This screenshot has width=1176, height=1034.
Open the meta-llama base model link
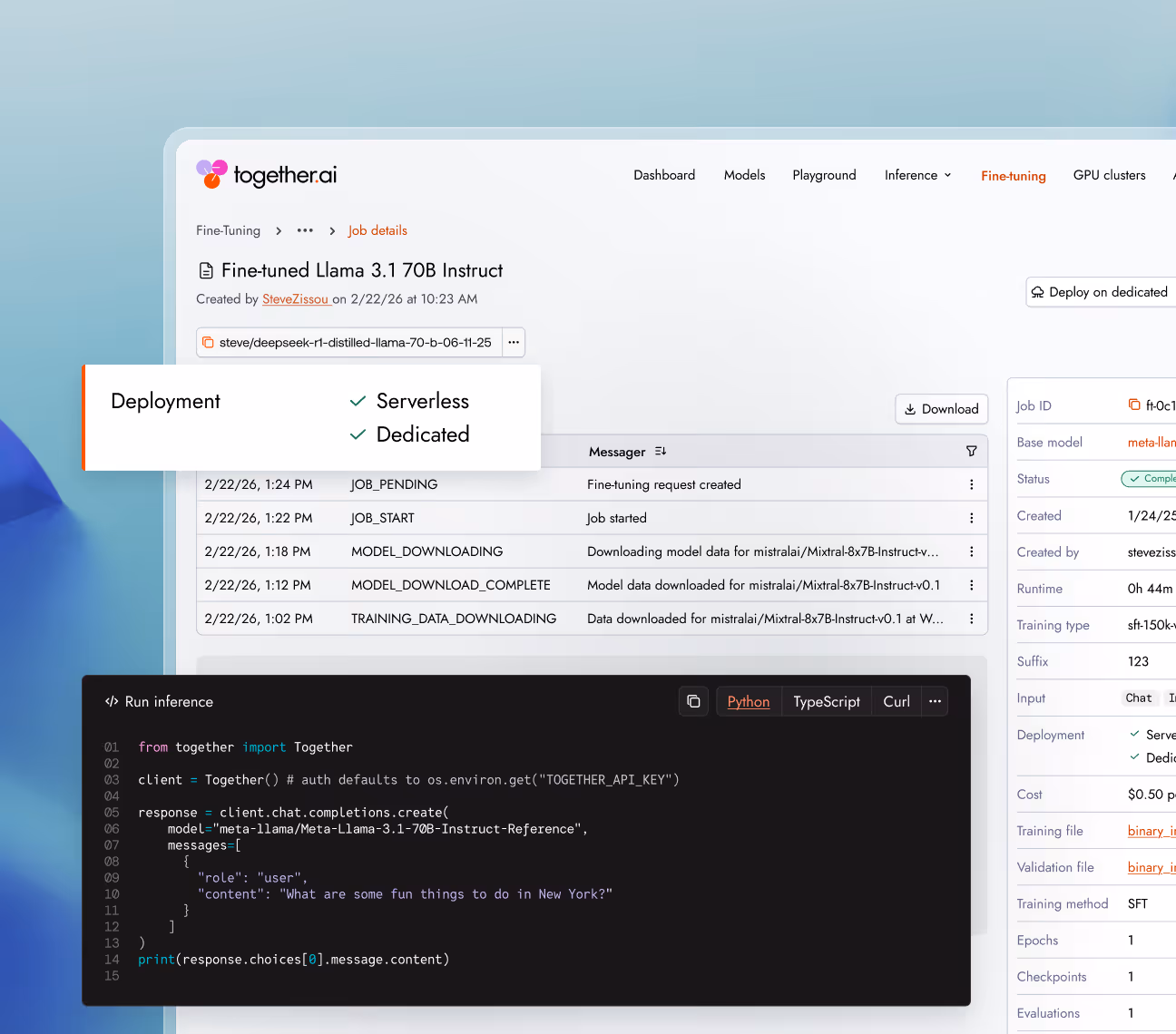click(x=1151, y=443)
